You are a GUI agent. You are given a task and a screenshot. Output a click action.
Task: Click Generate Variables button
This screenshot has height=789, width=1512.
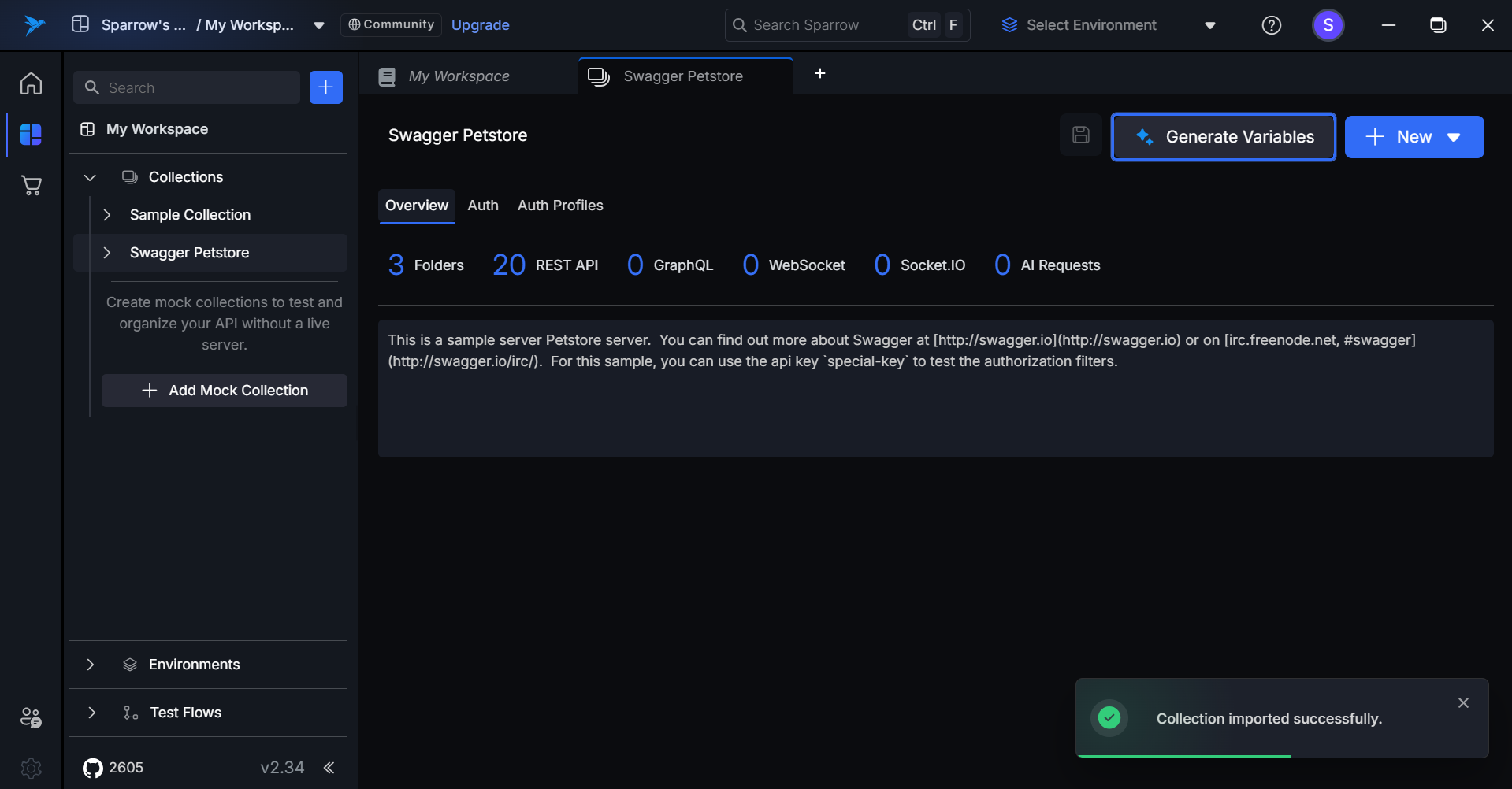point(1223,137)
